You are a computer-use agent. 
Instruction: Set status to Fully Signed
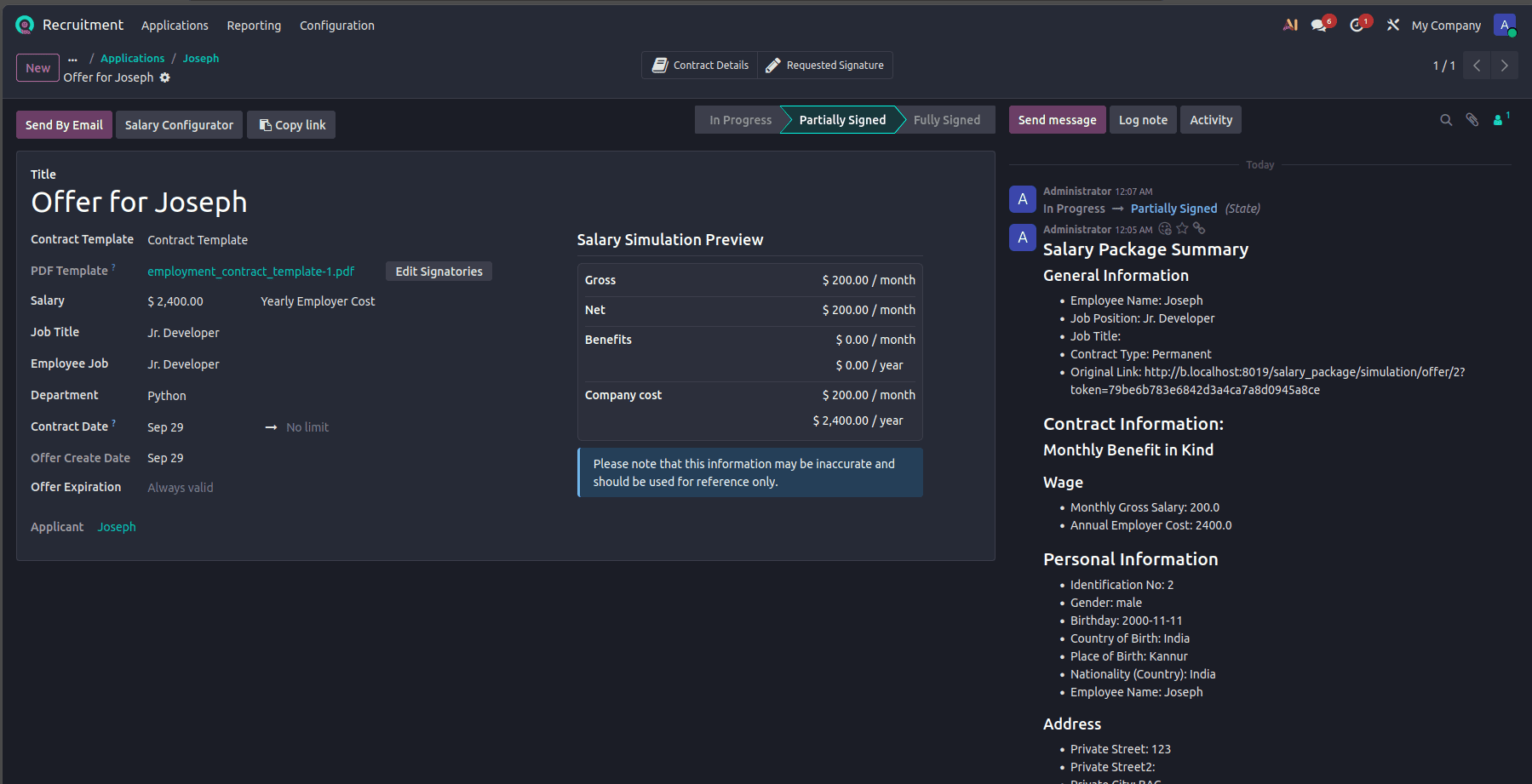(x=946, y=120)
